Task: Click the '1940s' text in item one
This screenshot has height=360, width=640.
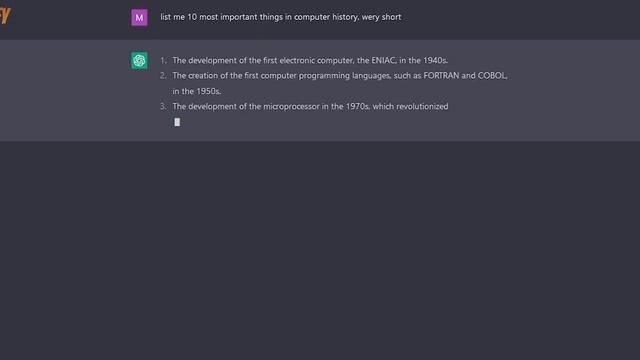Action: point(435,60)
